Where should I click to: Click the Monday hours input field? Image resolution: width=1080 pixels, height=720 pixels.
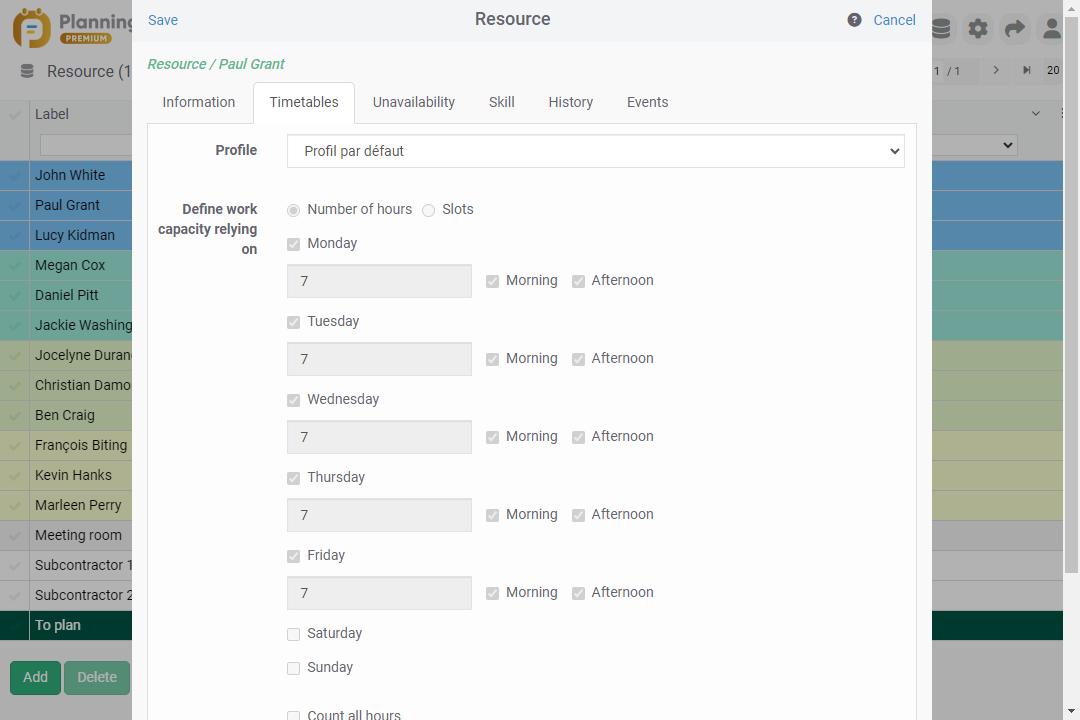click(379, 281)
